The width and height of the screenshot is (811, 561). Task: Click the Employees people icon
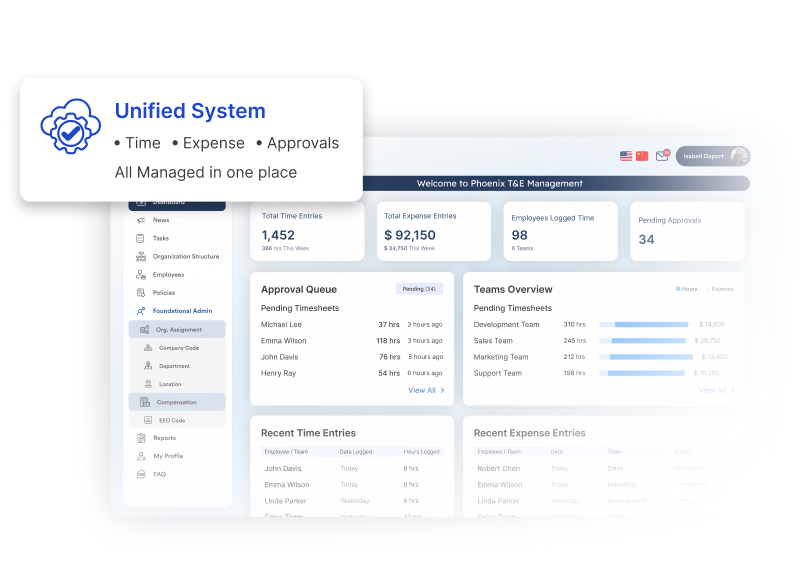coord(141,275)
